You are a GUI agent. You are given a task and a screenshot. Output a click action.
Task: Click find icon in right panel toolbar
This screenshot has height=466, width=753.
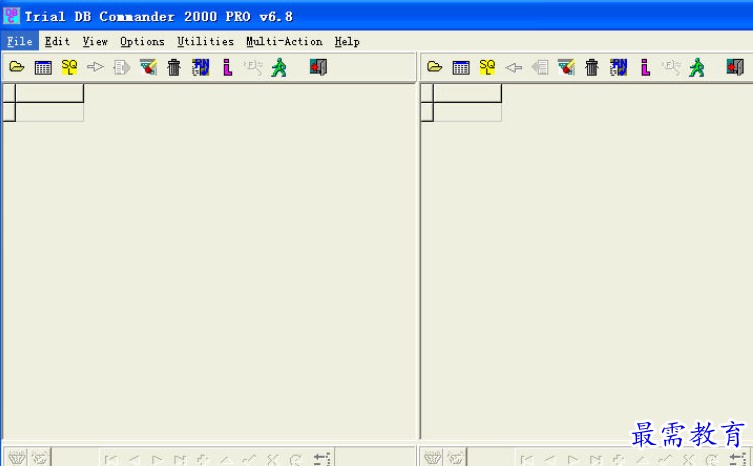670,67
